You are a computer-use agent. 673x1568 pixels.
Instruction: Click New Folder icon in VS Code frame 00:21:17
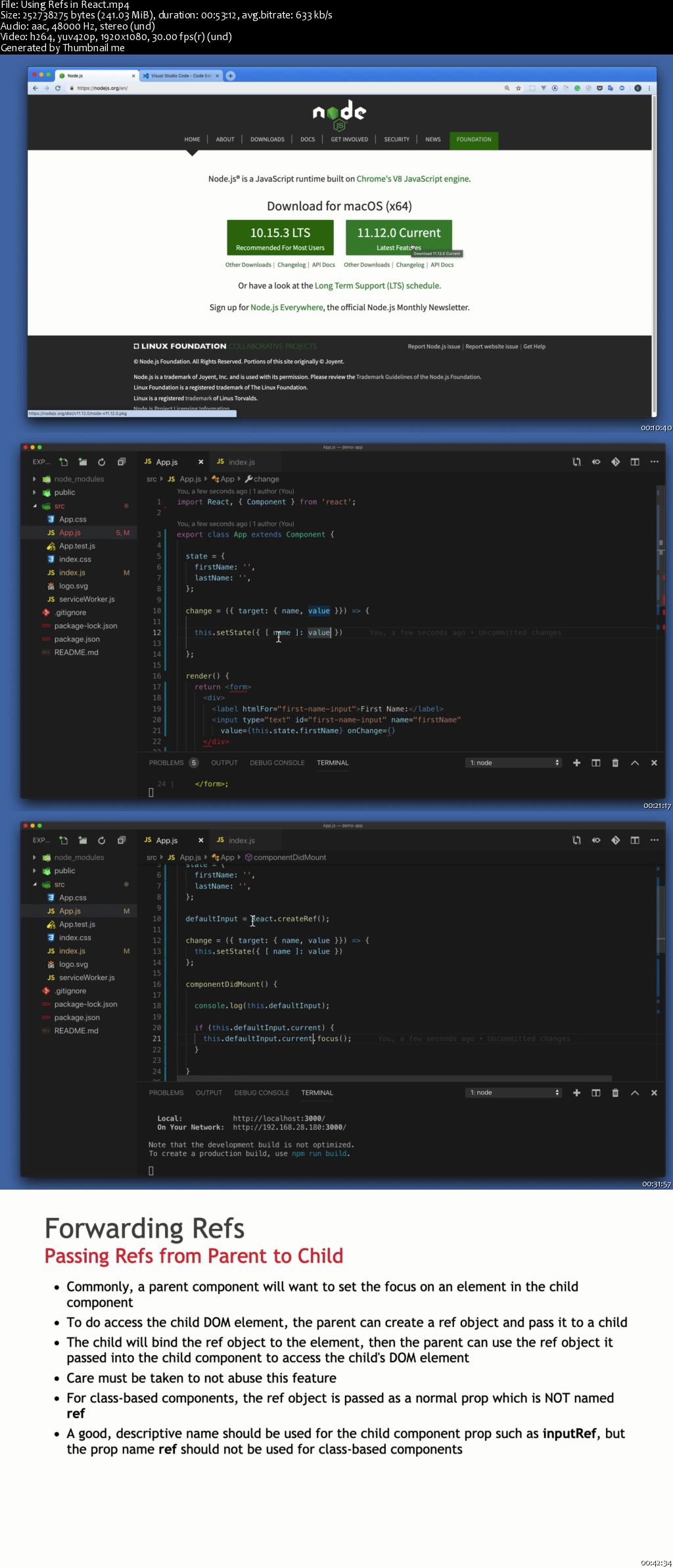(82, 462)
